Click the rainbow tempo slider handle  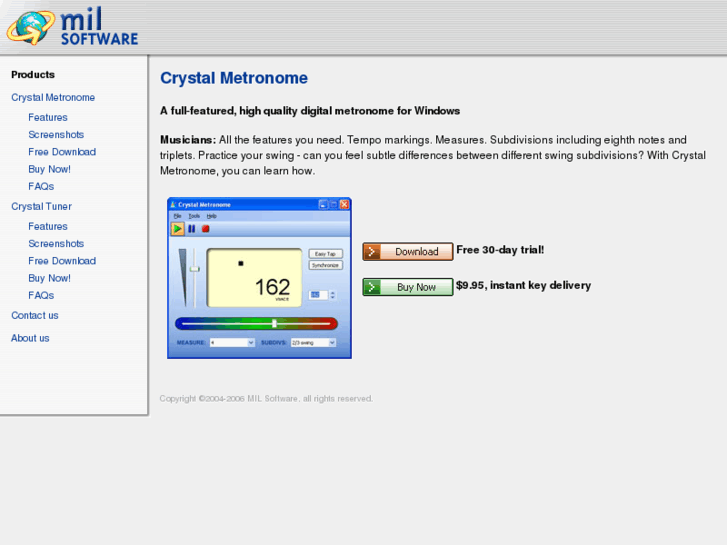[x=274, y=323]
